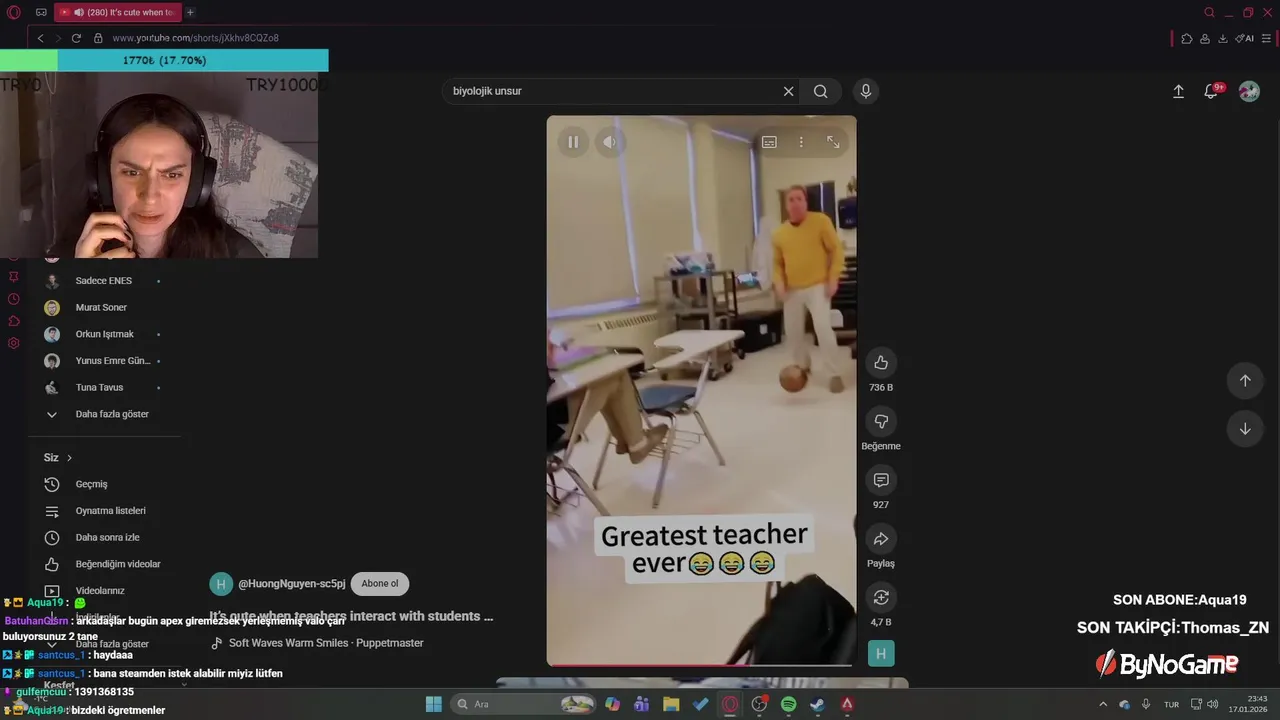Screen dimensions: 1280x720
Task: Open Opera GX main menu logo
Action: pyautogui.click(x=14, y=12)
